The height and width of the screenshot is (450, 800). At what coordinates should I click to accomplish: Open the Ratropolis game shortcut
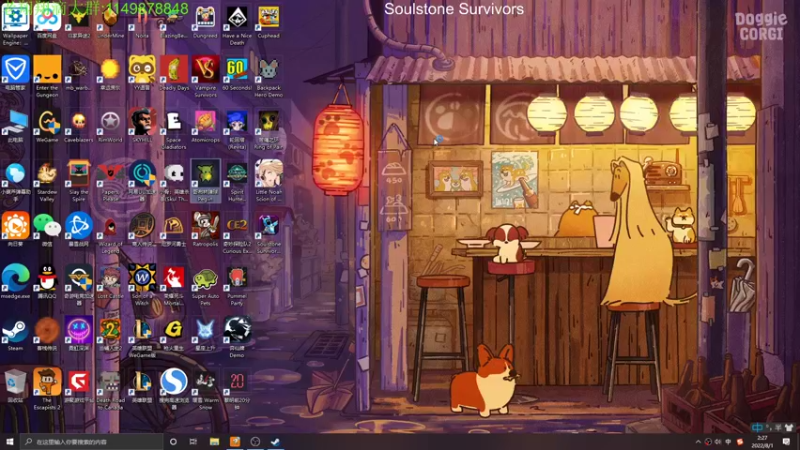coord(205,230)
